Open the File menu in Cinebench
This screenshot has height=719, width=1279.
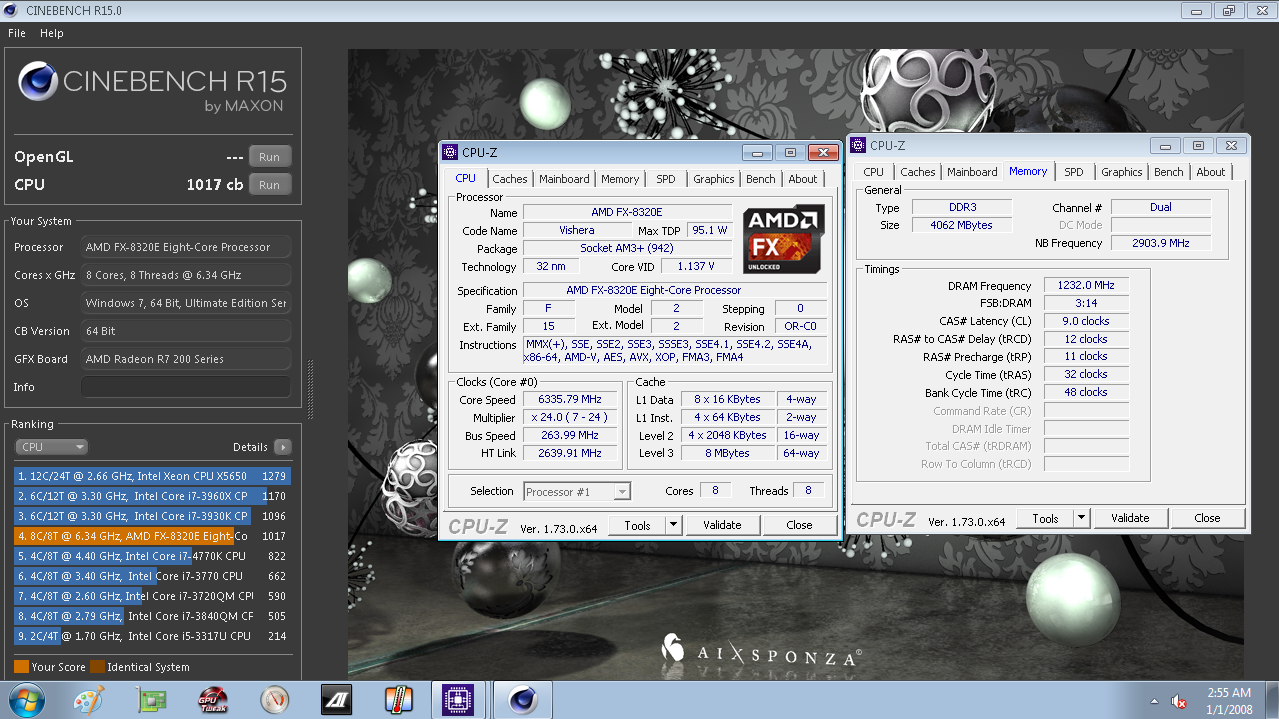coord(17,33)
